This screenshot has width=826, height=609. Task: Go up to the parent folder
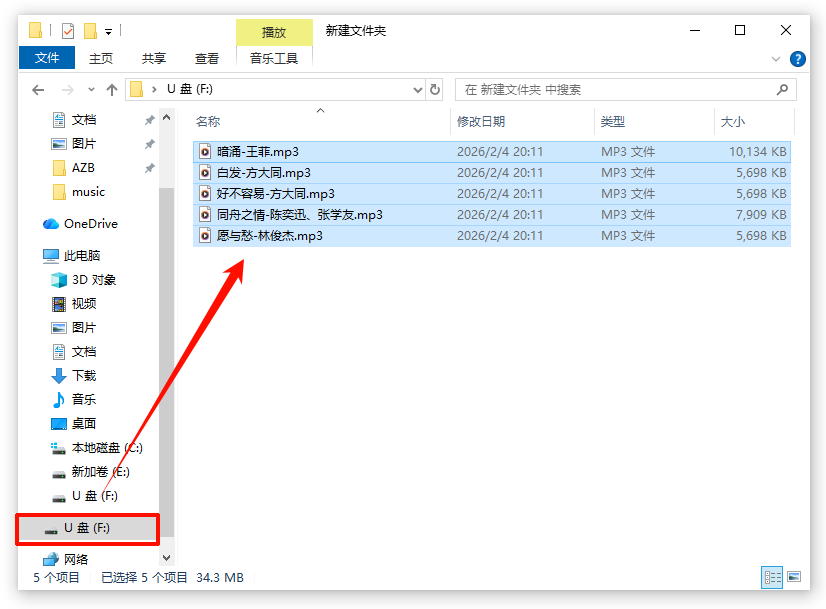112,89
